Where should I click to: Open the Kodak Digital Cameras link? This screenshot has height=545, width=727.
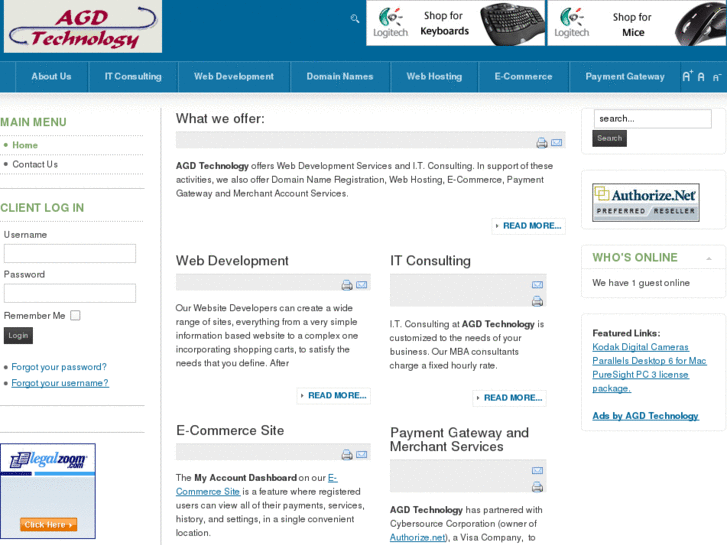click(x=640, y=347)
